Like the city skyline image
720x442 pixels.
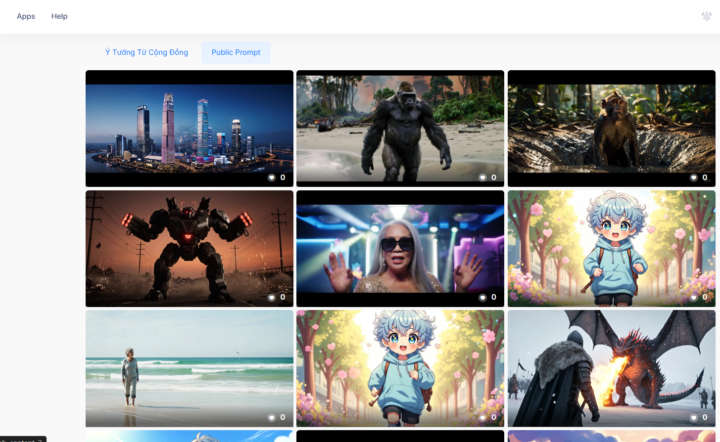coord(271,178)
